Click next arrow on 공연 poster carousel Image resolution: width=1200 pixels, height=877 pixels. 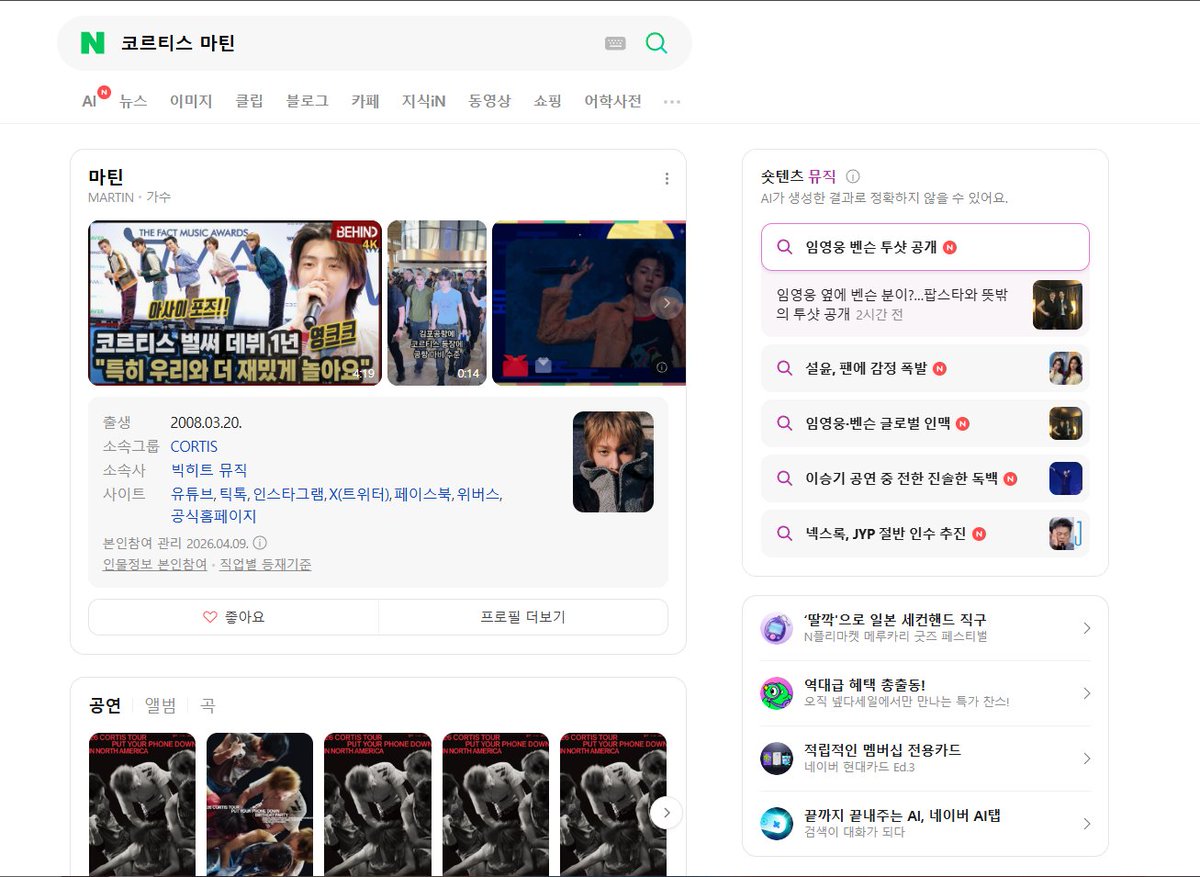[x=667, y=812]
